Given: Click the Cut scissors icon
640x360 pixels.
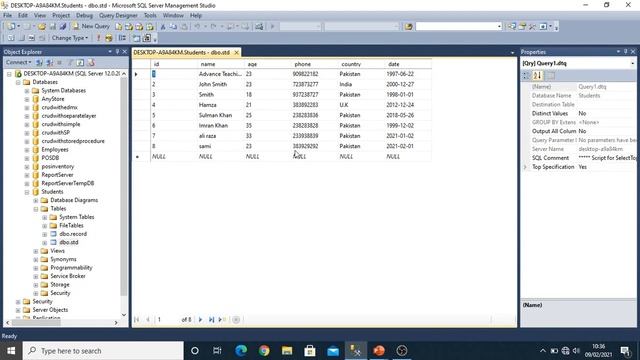Looking at the screenshot, I should pos(163,27).
